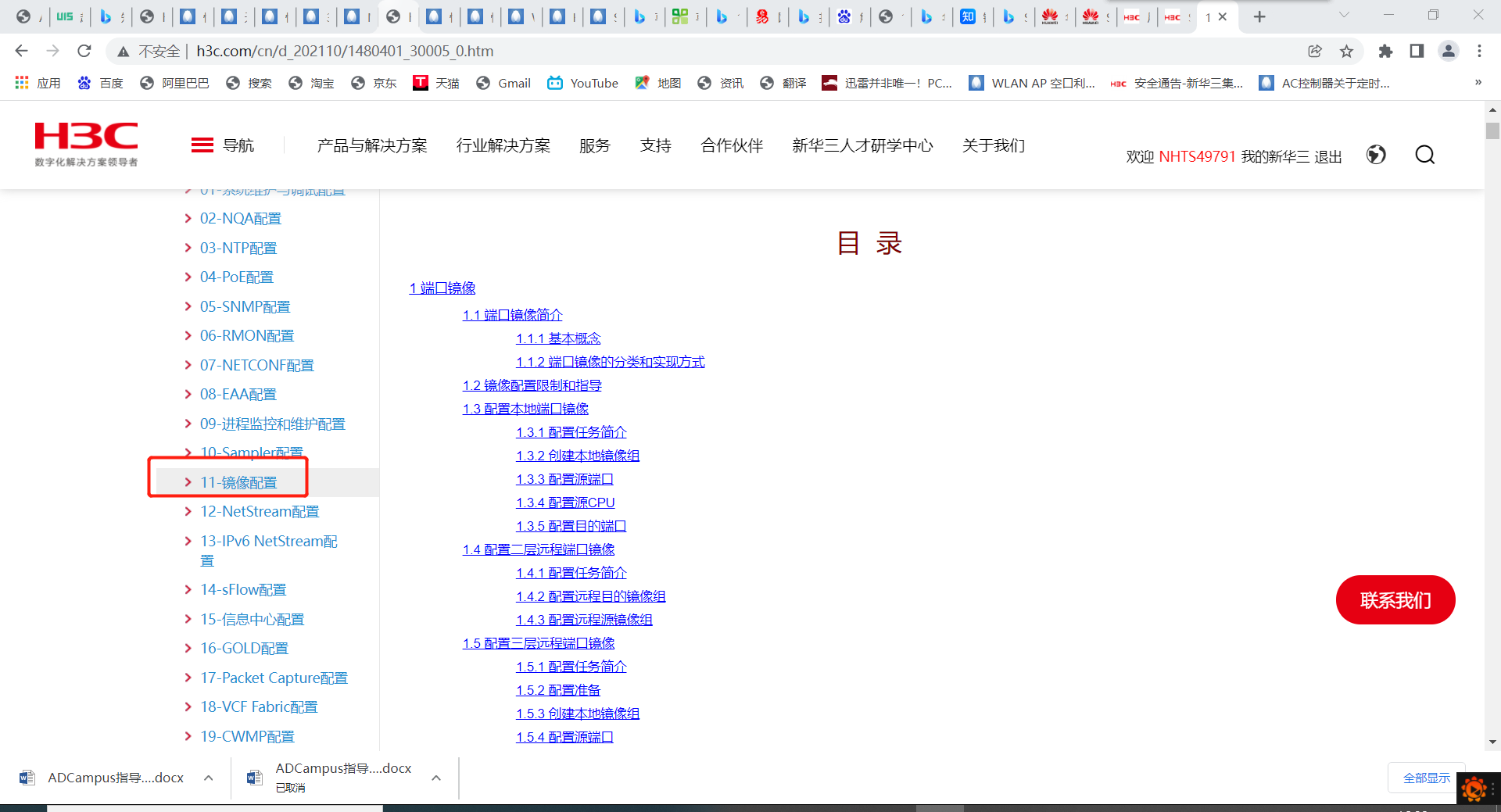Viewport: 1501px width, 812px height.
Task: Click the scrollbar down arrow
Action: 1492,742
